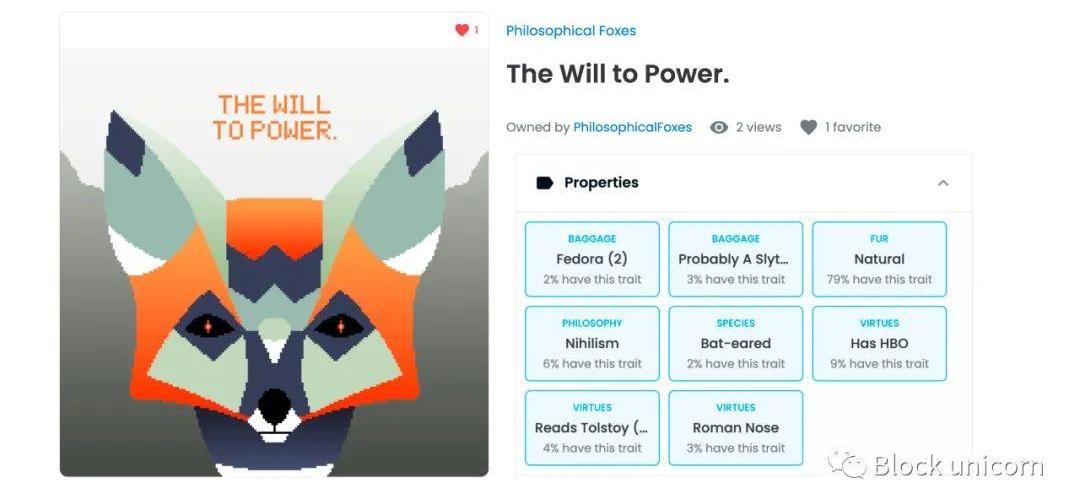Click the Block unicorn watermark logo
1080x480 pixels.
click(x=936, y=464)
